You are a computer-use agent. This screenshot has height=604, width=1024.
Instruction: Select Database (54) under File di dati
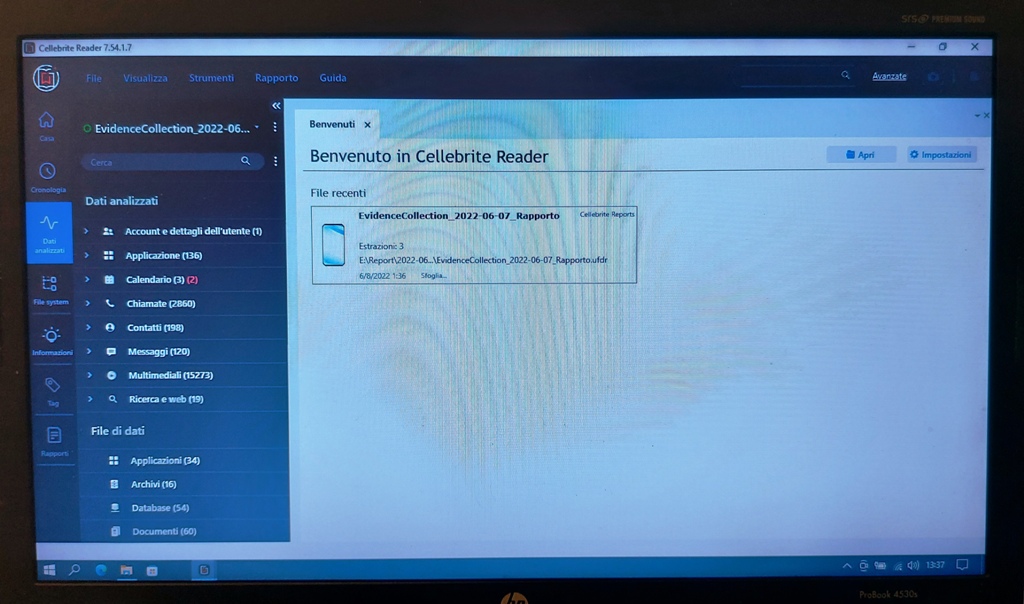(160, 507)
